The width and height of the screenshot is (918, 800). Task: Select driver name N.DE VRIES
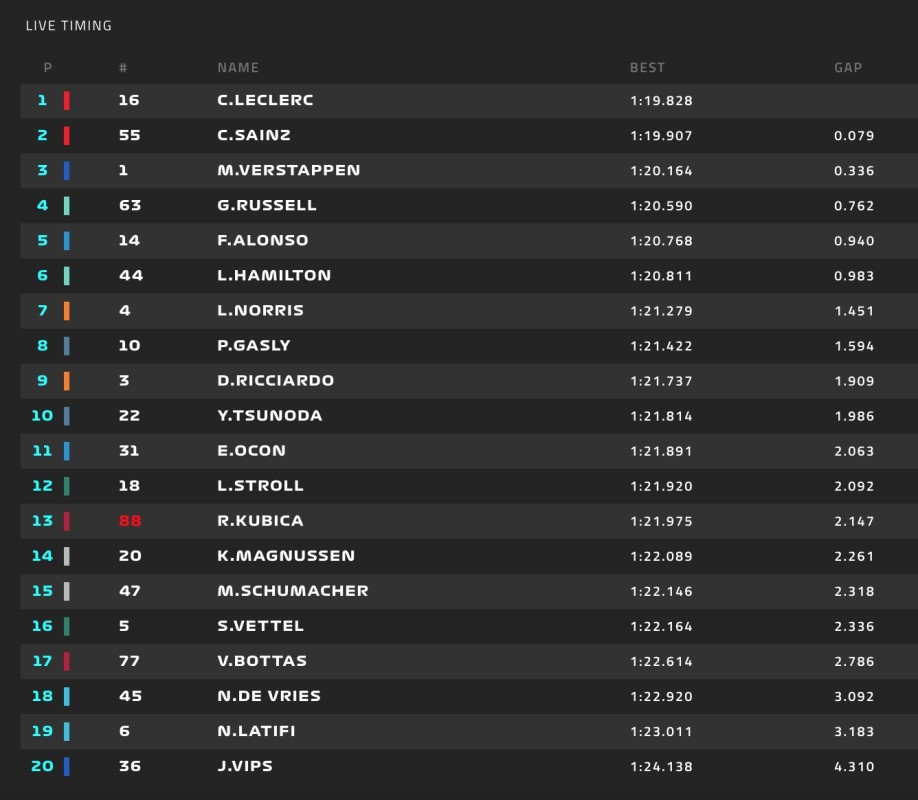pyautogui.click(x=269, y=696)
